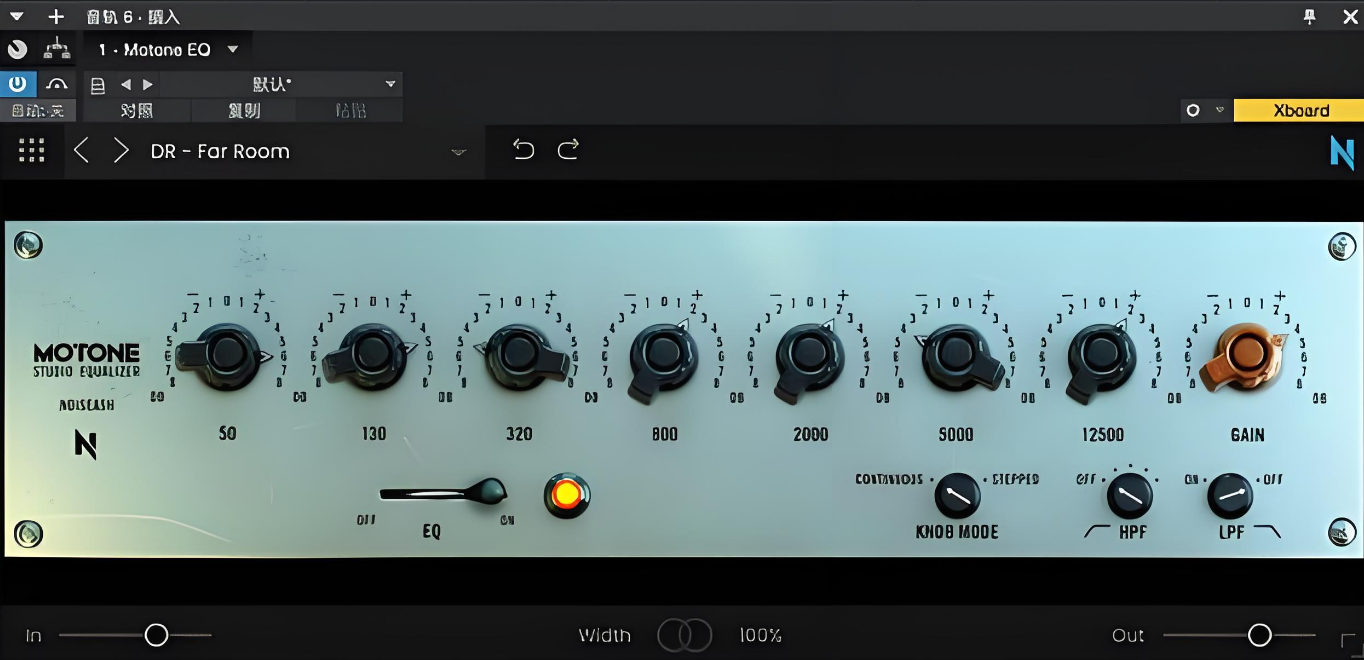Click the HPF filter knob

pos(1129,496)
